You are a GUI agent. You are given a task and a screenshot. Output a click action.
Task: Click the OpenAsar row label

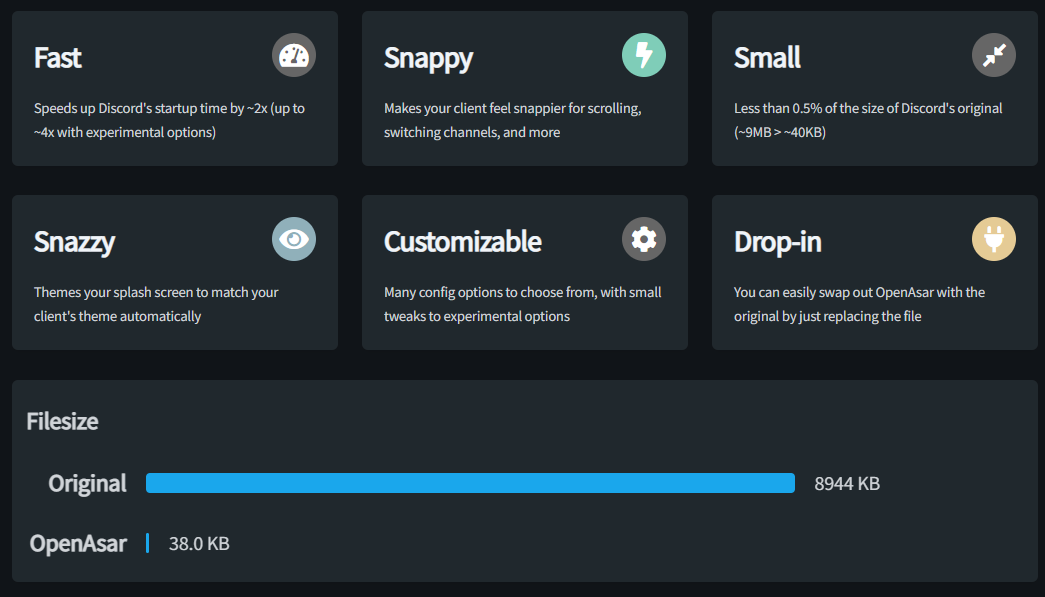[x=78, y=544]
